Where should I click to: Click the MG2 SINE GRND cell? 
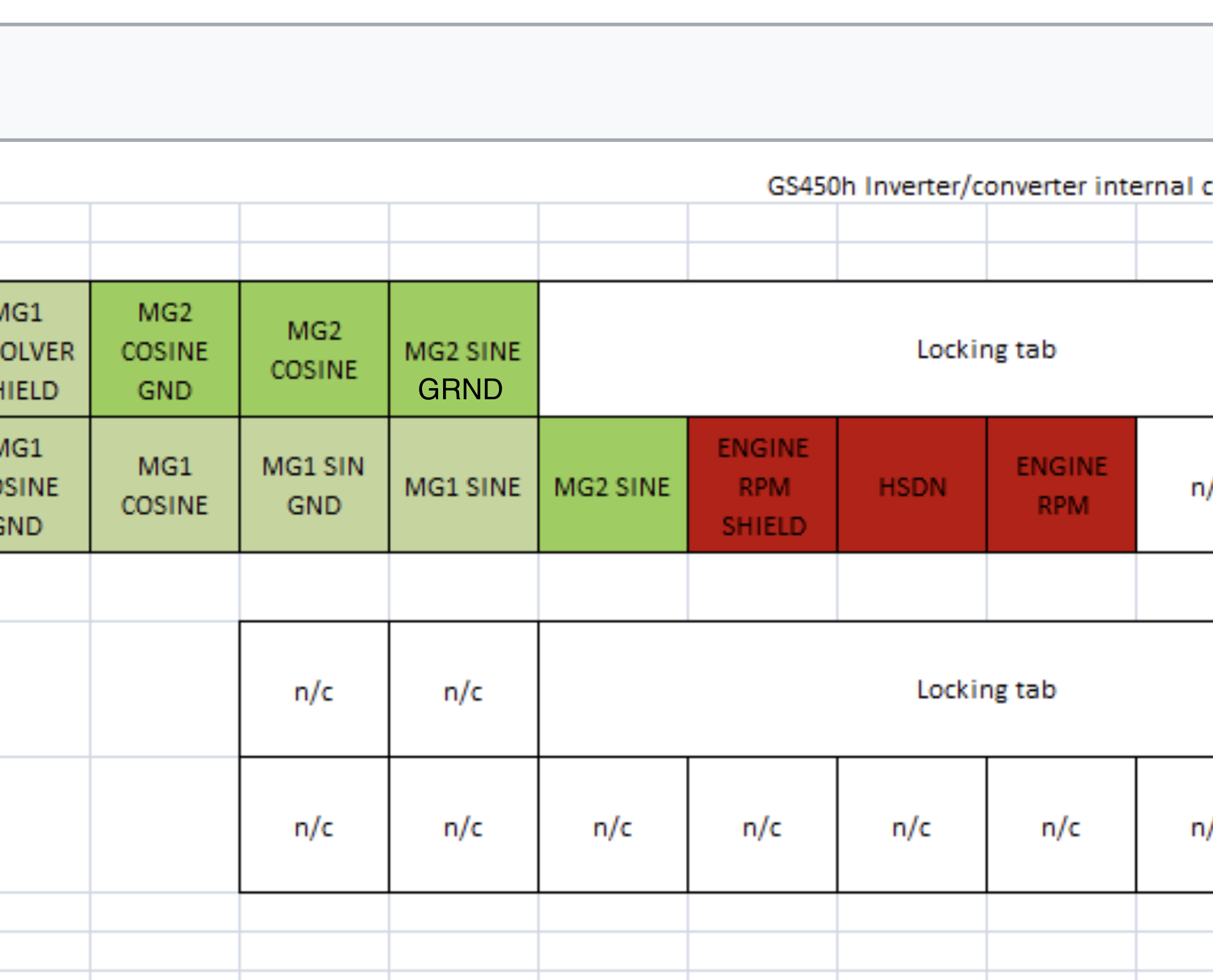pyautogui.click(x=463, y=349)
